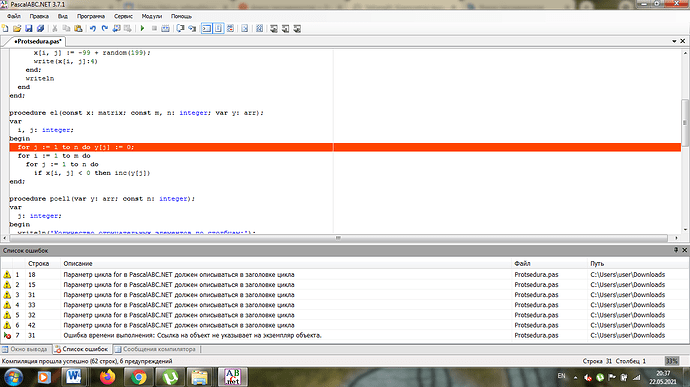Click the Step Into debug icon
The width and height of the screenshot is (690, 387).
192,29
